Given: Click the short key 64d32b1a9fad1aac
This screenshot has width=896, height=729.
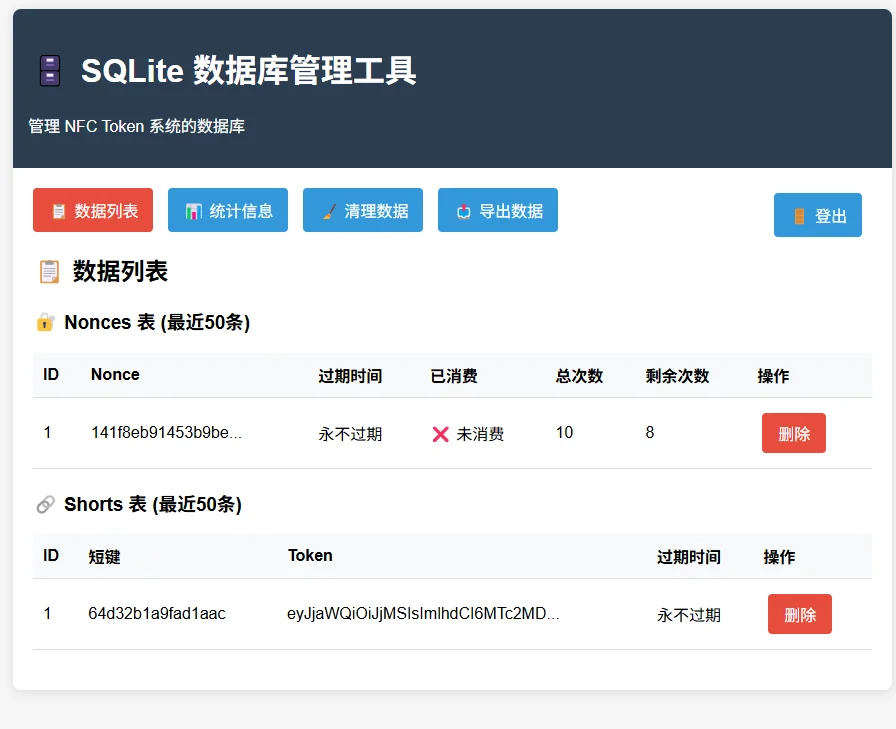Looking at the screenshot, I should coord(157,614).
